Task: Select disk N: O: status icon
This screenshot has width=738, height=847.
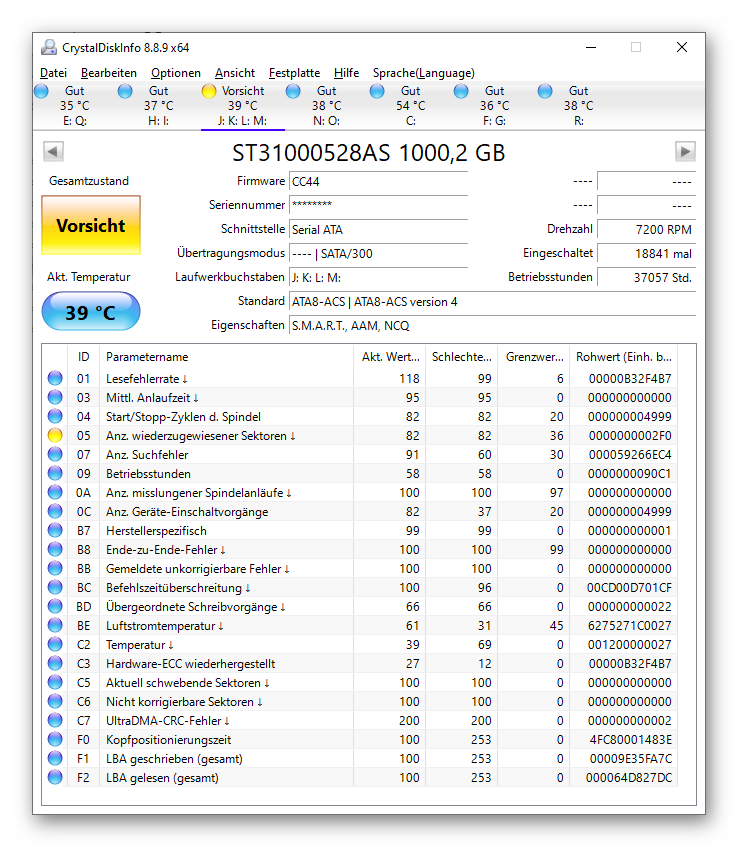Action: click(293, 91)
